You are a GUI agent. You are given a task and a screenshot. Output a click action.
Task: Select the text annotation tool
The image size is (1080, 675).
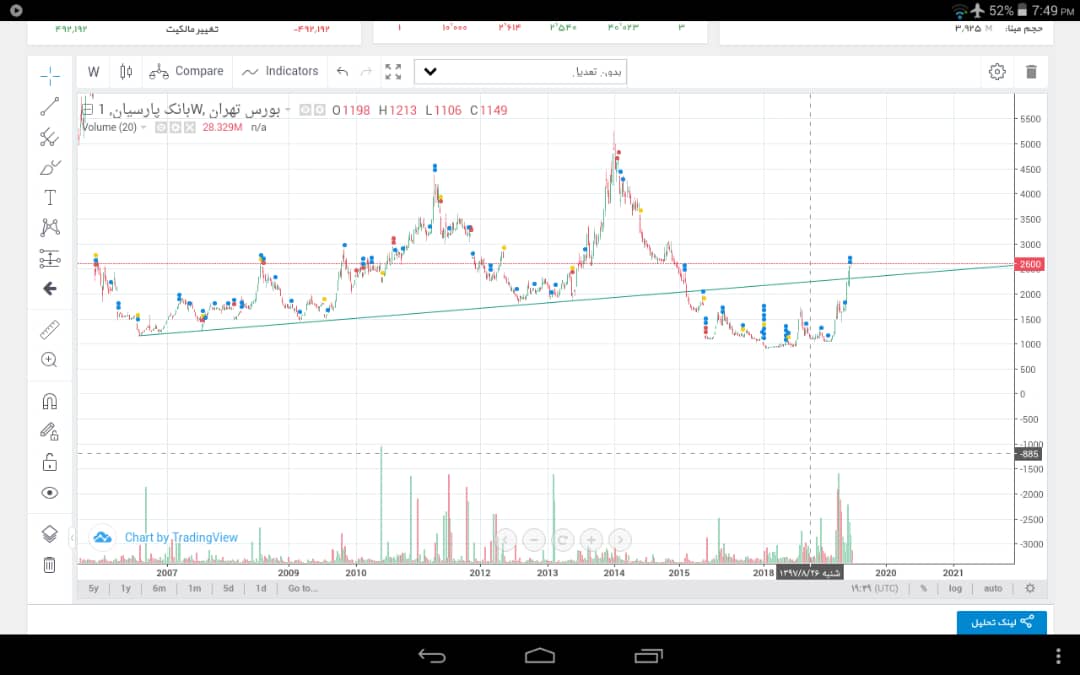(x=50, y=198)
